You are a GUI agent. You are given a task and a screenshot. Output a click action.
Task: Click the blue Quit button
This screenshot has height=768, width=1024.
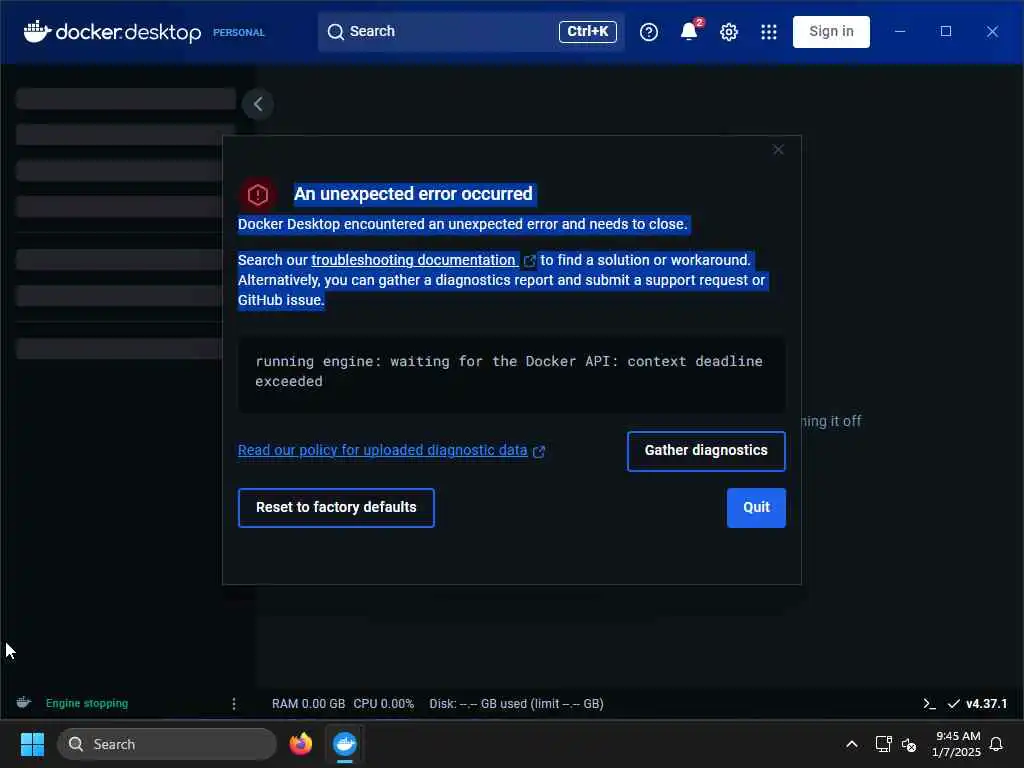pyautogui.click(x=756, y=507)
